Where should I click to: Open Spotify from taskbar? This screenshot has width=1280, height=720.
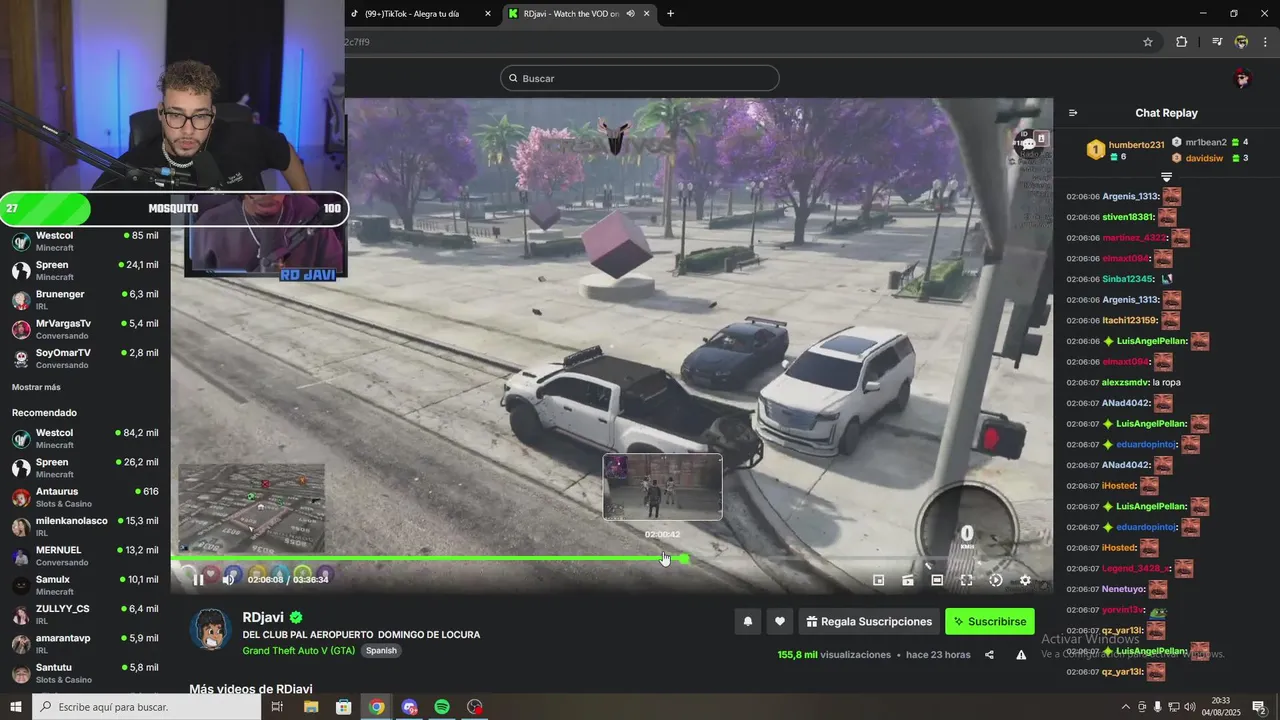[x=442, y=707]
